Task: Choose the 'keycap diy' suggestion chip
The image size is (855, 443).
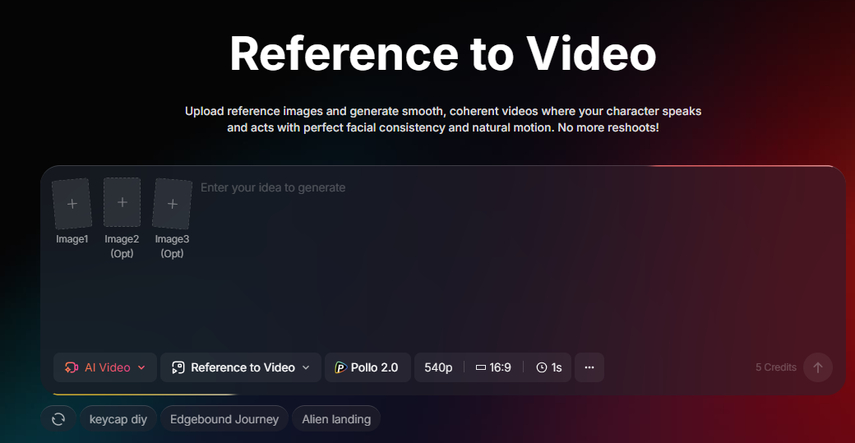Action: (118, 419)
